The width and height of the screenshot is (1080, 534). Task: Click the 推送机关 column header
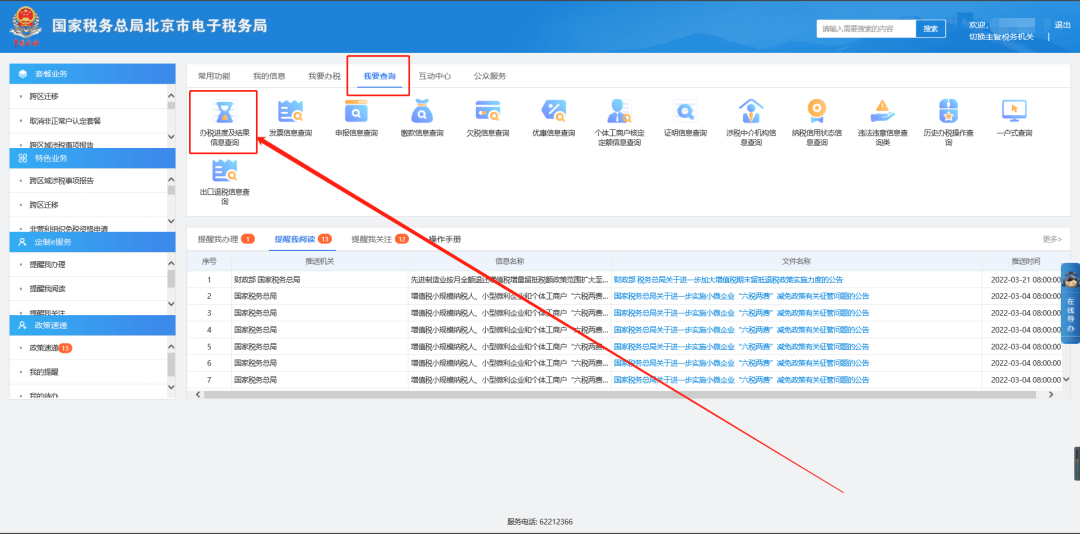point(320,261)
